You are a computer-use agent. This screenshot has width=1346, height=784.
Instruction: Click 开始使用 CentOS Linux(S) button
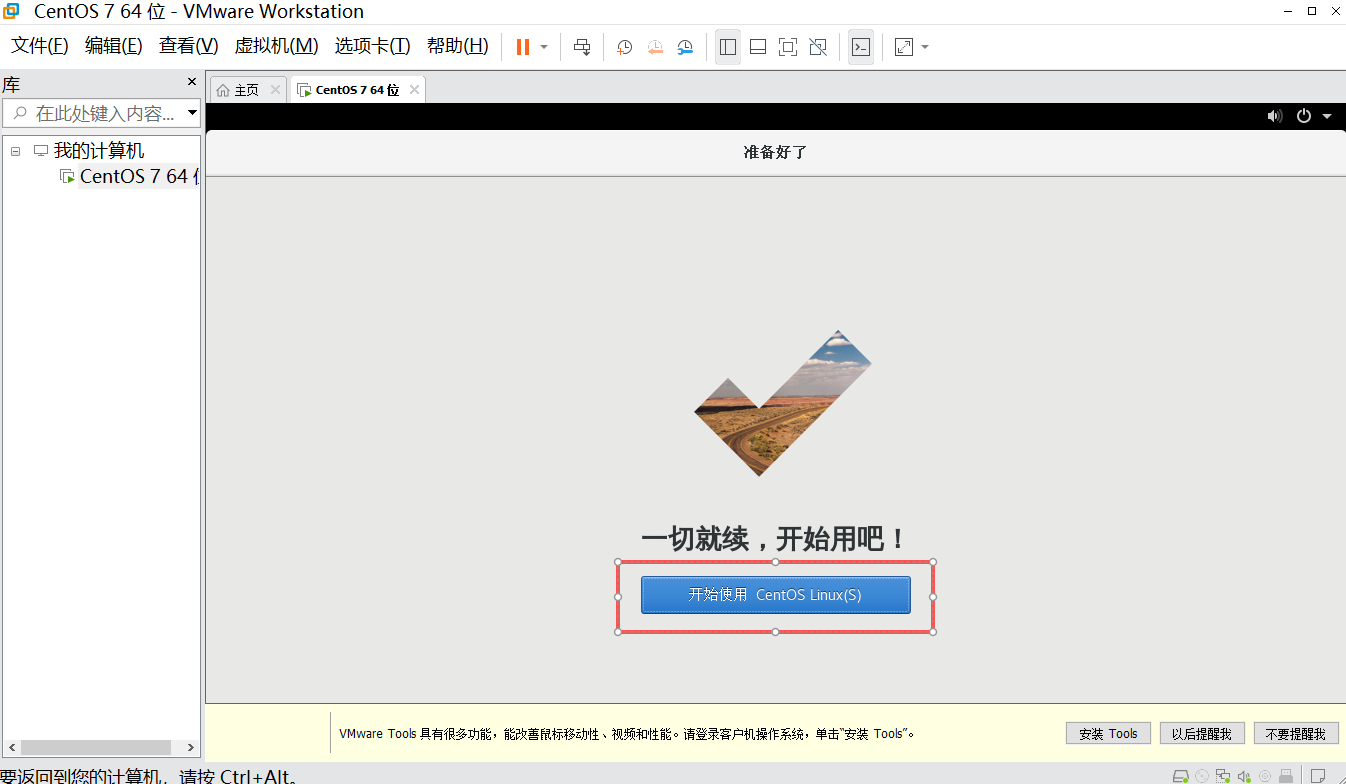pyautogui.click(x=775, y=594)
